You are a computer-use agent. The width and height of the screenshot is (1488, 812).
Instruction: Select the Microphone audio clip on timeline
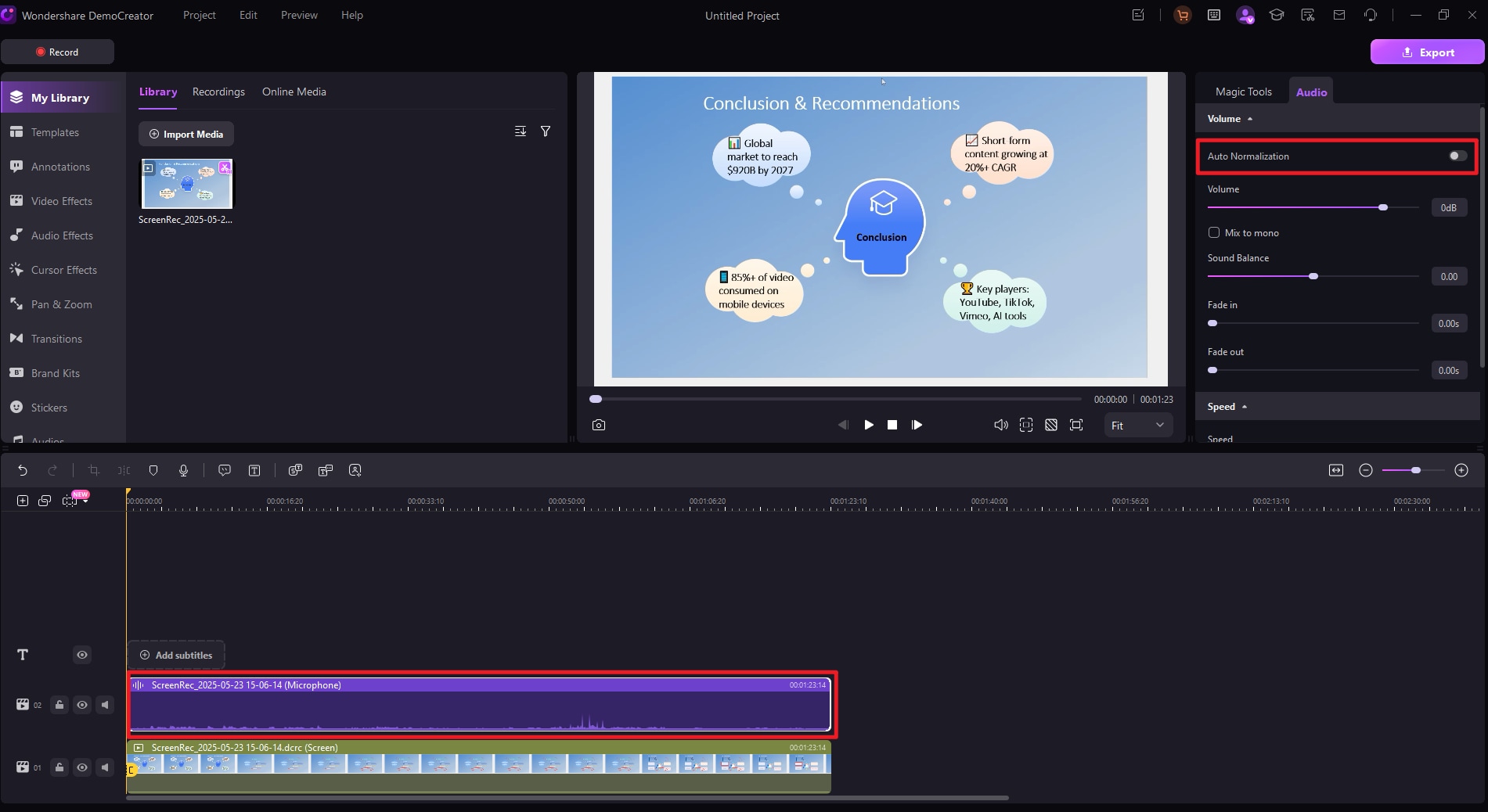(480, 705)
